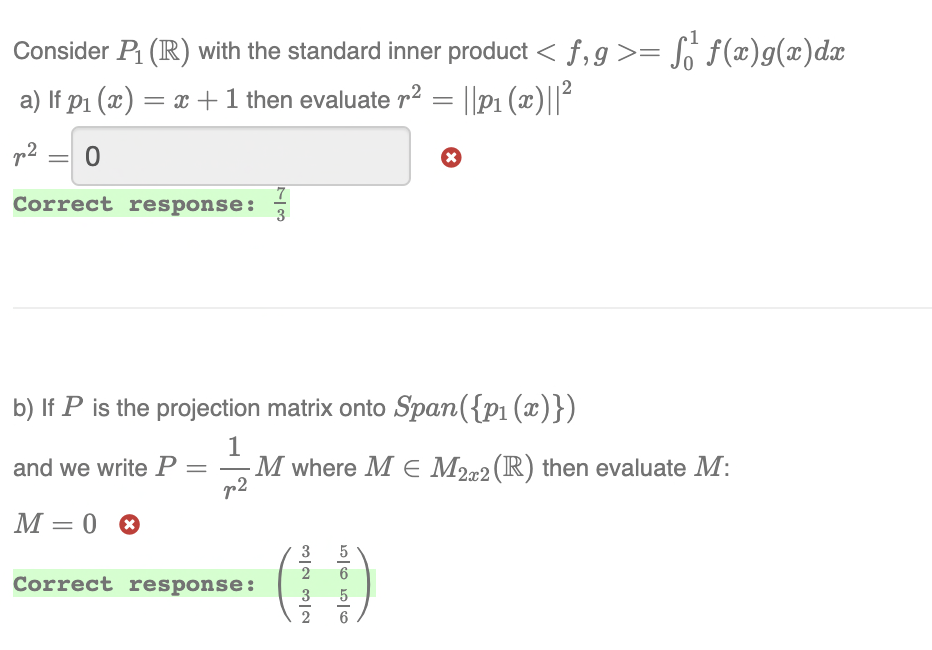Click the M = 0 submitted answer text
Screen dimensions: 932x650
(x=56, y=522)
